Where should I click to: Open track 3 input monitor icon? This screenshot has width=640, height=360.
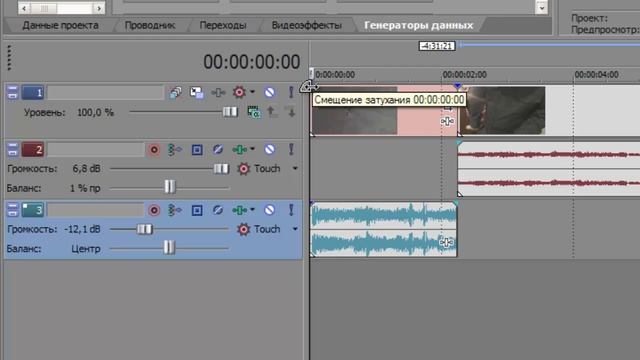tap(175, 210)
